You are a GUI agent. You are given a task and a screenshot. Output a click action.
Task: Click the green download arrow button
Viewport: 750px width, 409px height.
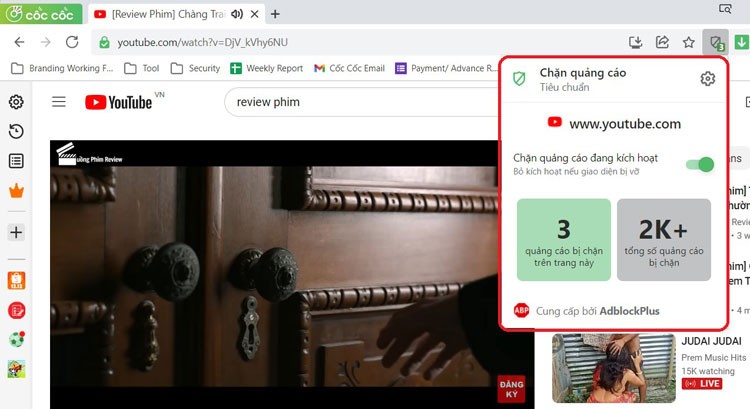point(741,43)
